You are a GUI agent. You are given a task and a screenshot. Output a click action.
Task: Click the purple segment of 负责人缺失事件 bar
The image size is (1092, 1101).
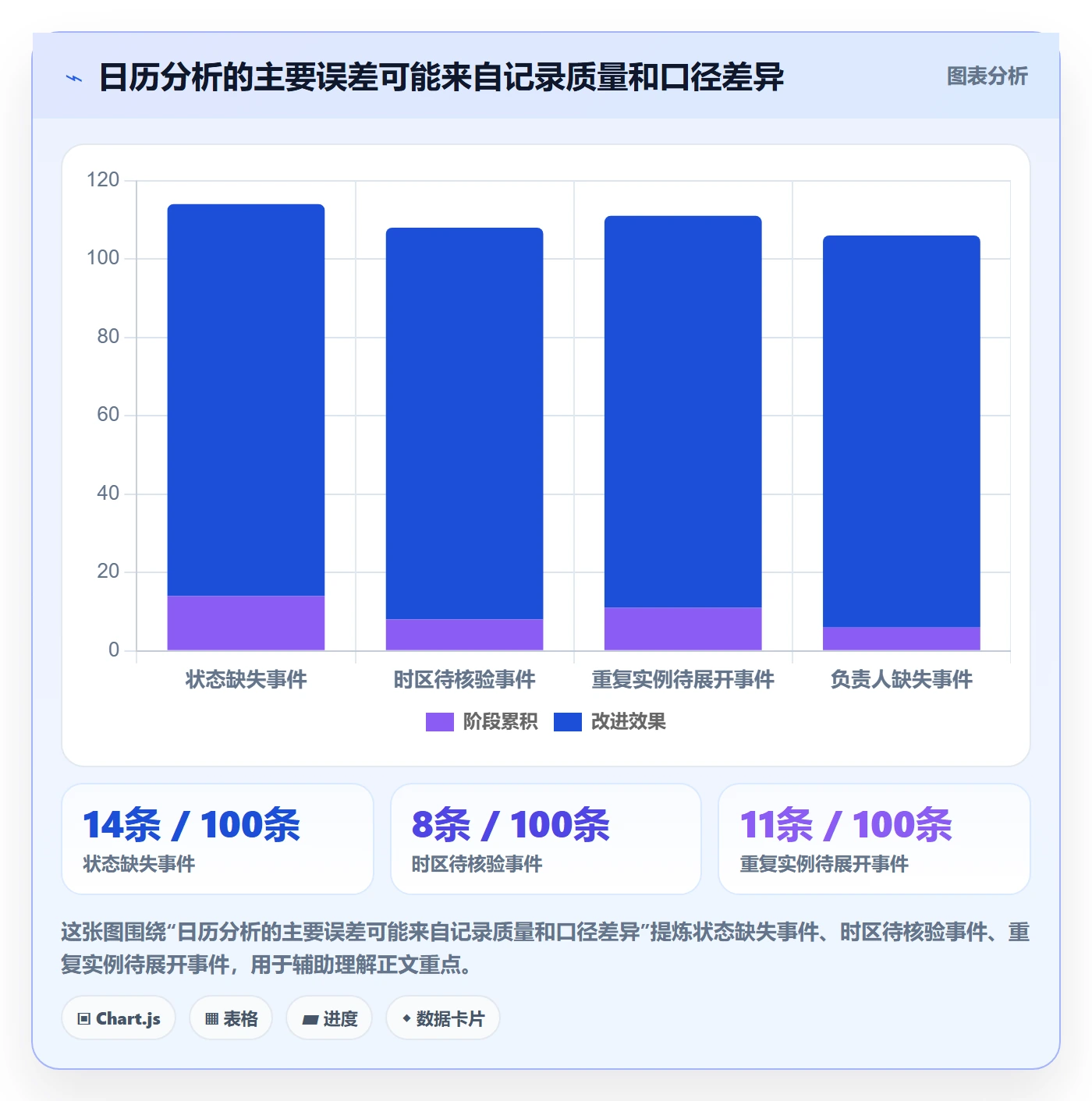coord(901,639)
